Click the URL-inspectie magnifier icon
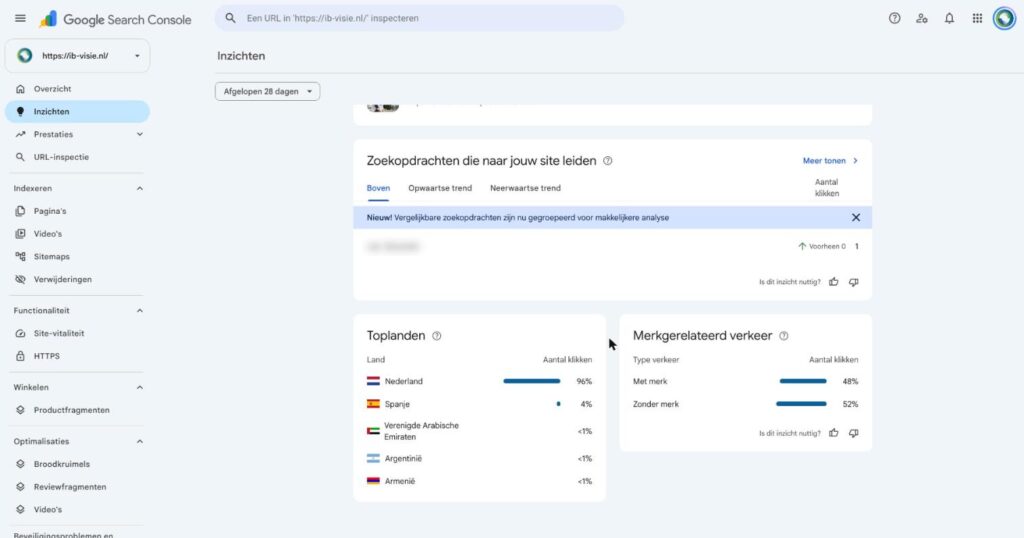The image size is (1024, 538). 20,157
